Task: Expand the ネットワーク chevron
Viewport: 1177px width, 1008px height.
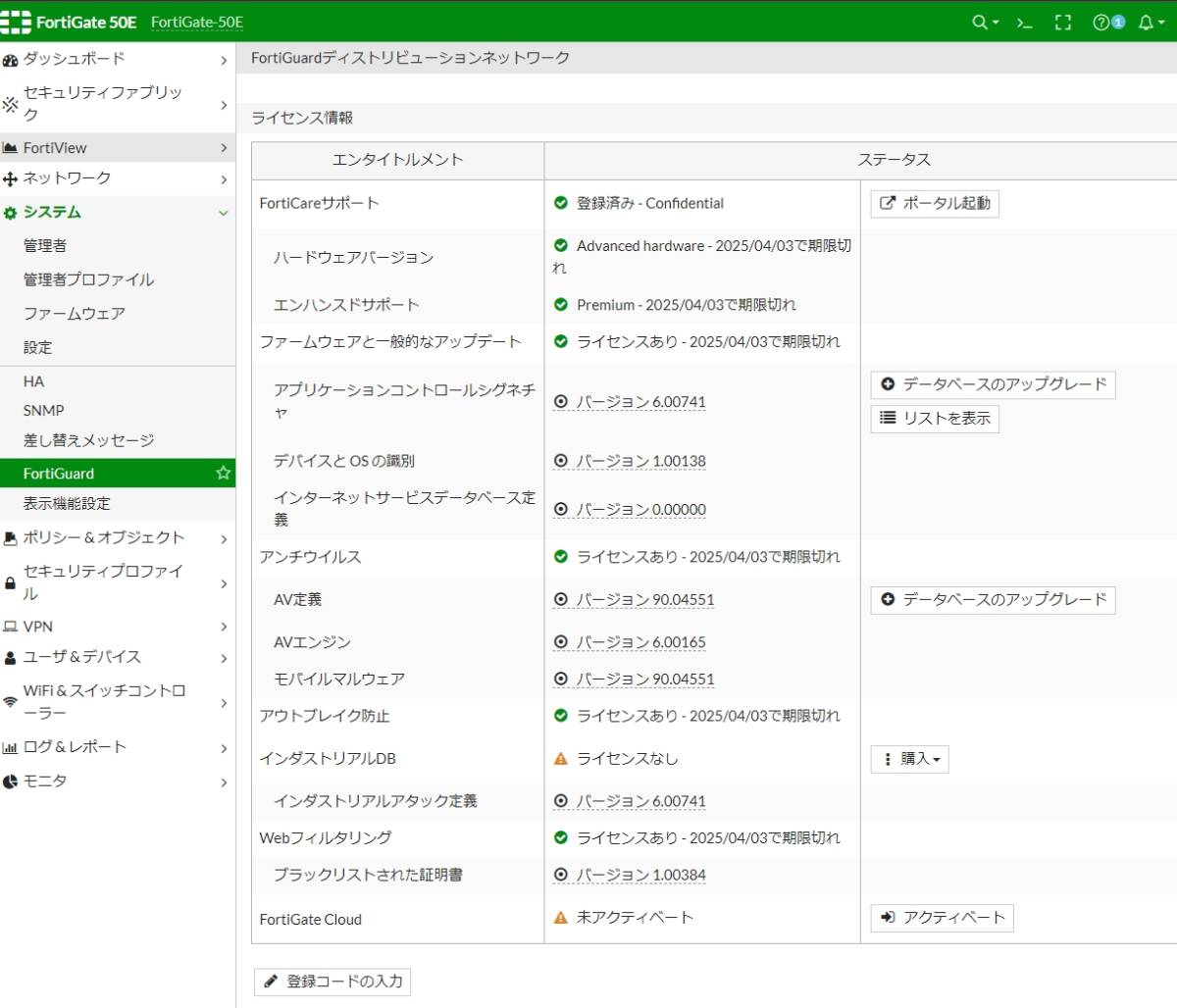Action: 224,179
